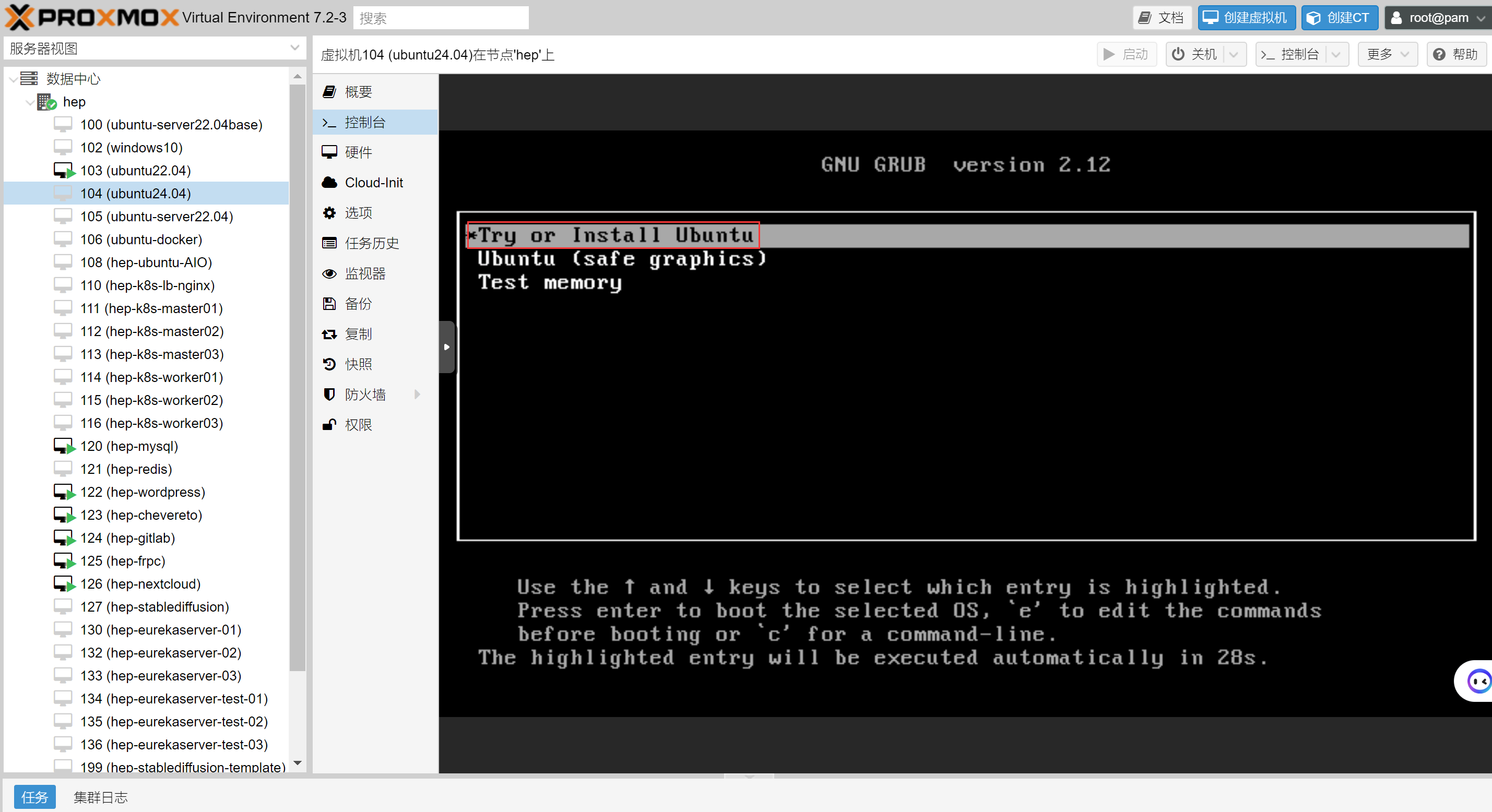This screenshot has width=1492, height=812.
Task: Switch to the 控制台 side tab
Action: pos(375,122)
